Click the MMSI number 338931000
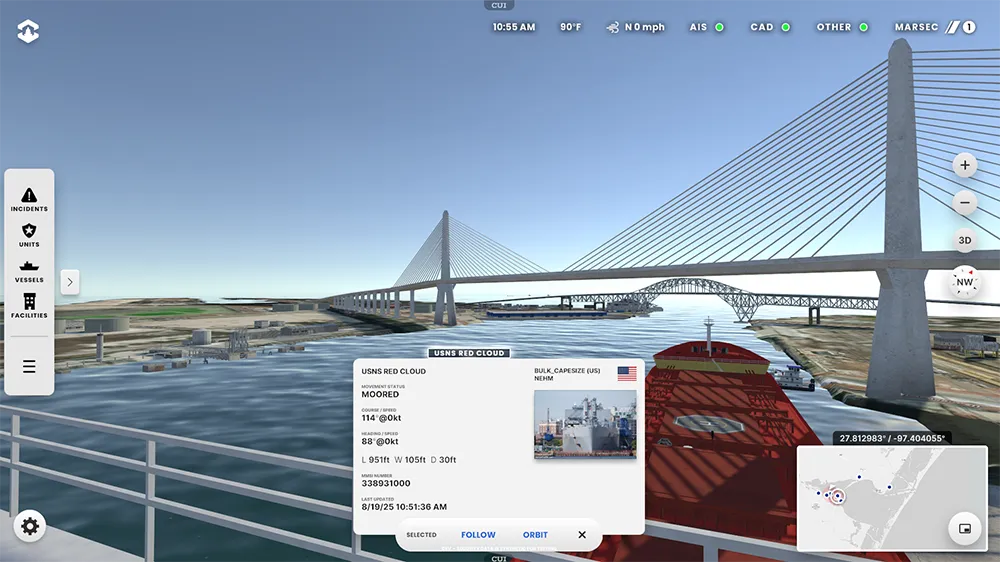This screenshot has height=562, width=1000. point(386,483)
